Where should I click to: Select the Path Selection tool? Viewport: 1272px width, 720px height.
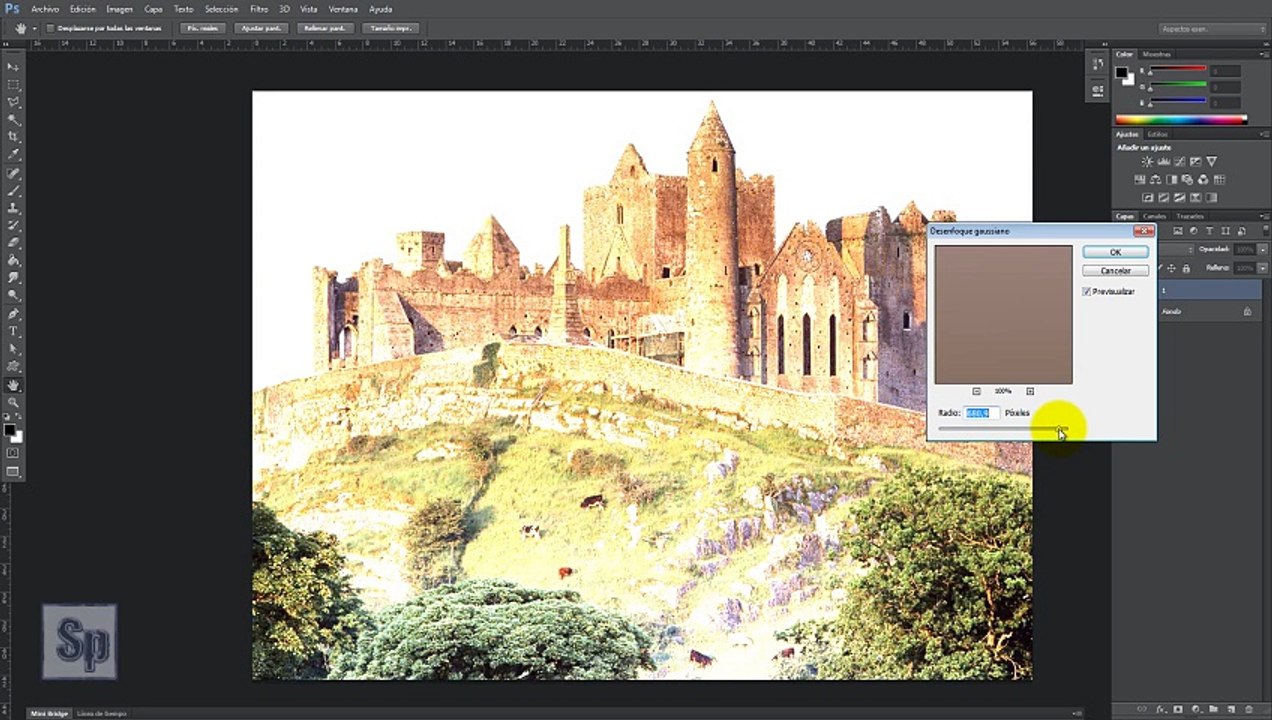[x=14, y=349]
